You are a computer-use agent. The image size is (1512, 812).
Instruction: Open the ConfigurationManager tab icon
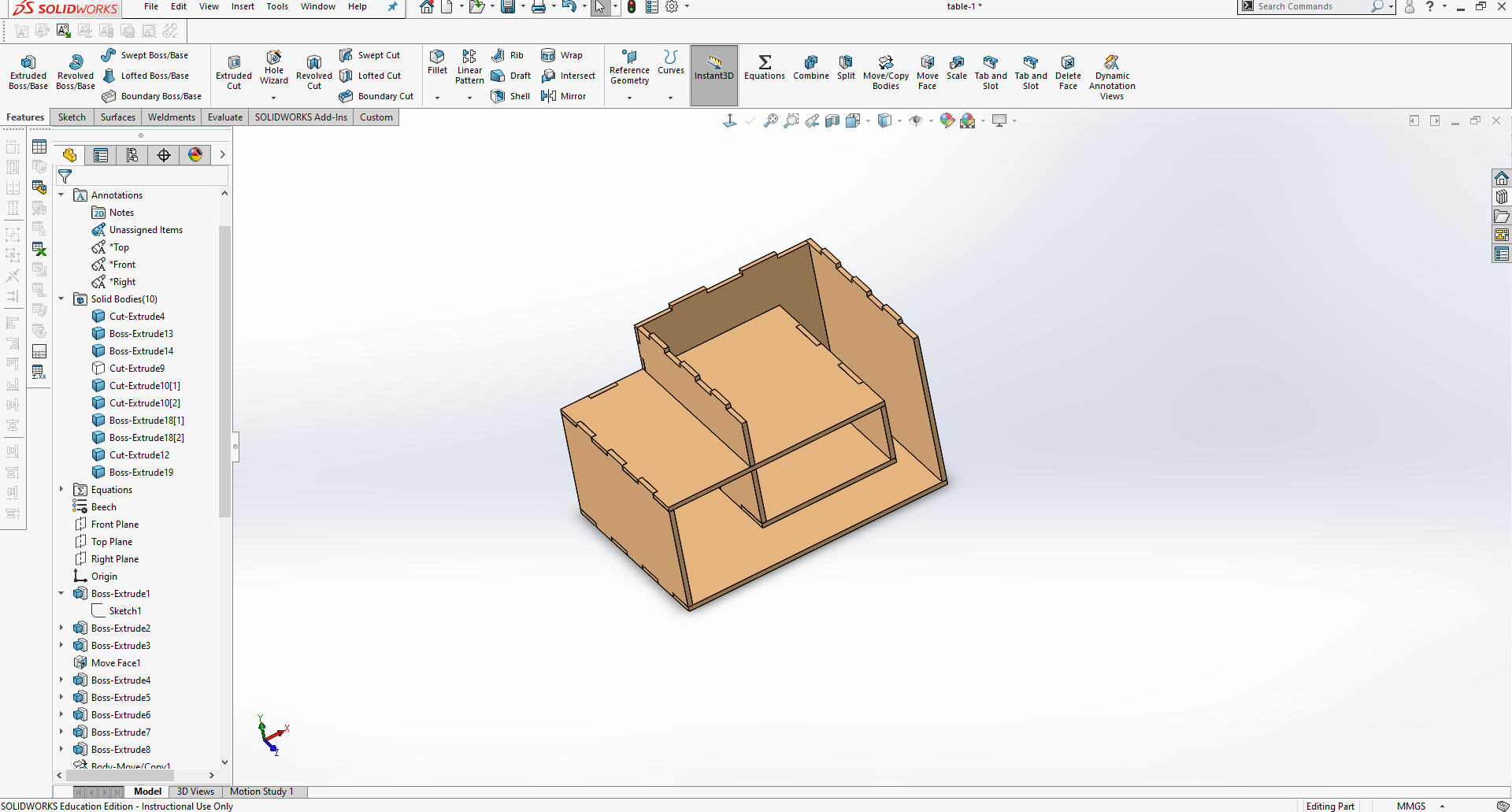[x=132, y=155]
